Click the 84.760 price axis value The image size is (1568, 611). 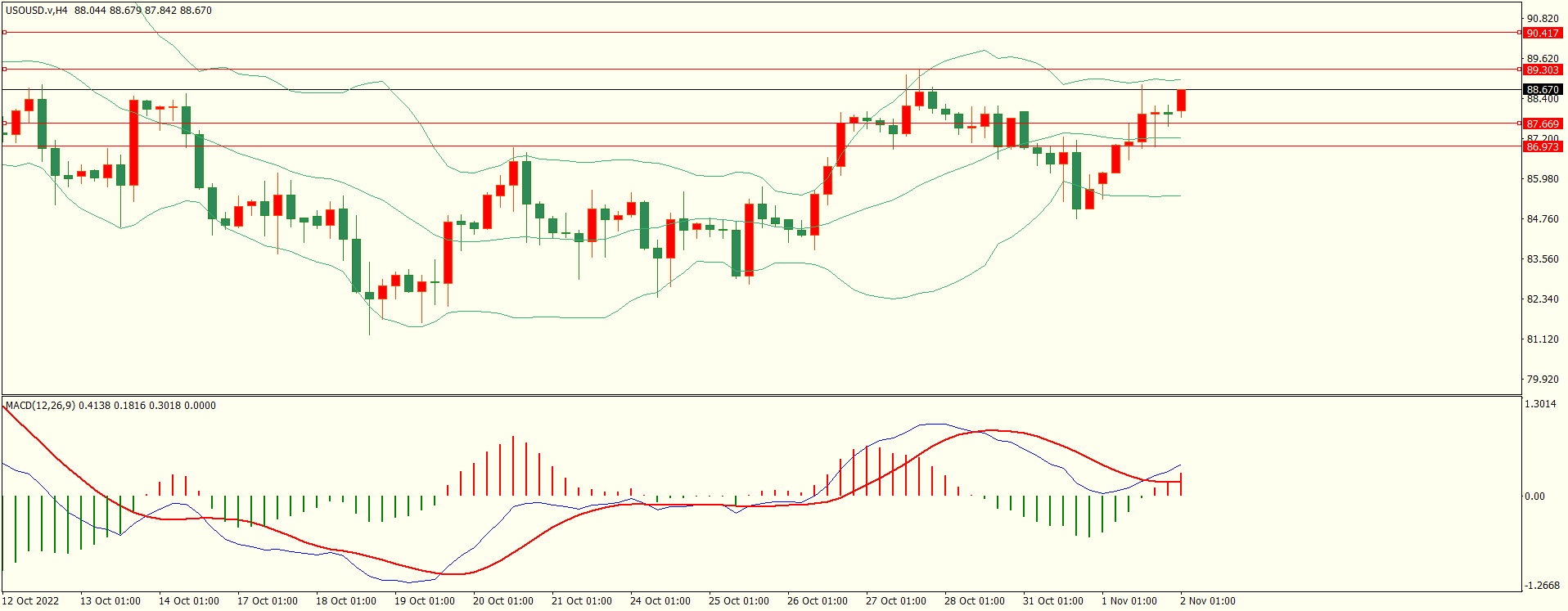pos(1543,219)
